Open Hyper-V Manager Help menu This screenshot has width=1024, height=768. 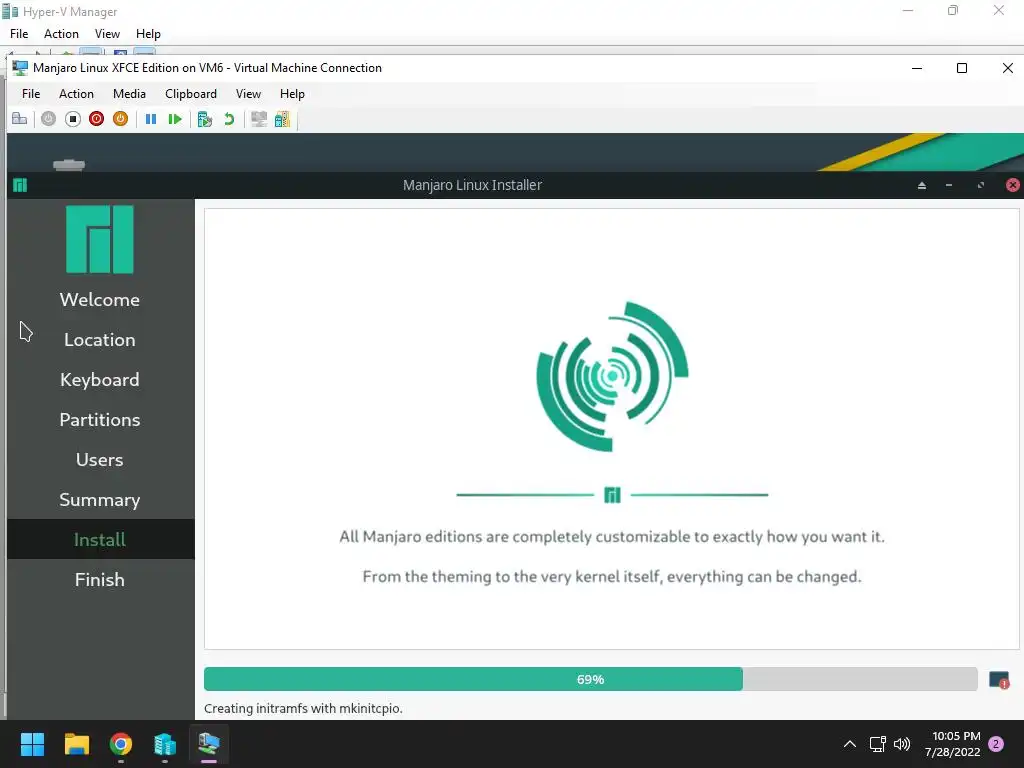pos(148,34)
